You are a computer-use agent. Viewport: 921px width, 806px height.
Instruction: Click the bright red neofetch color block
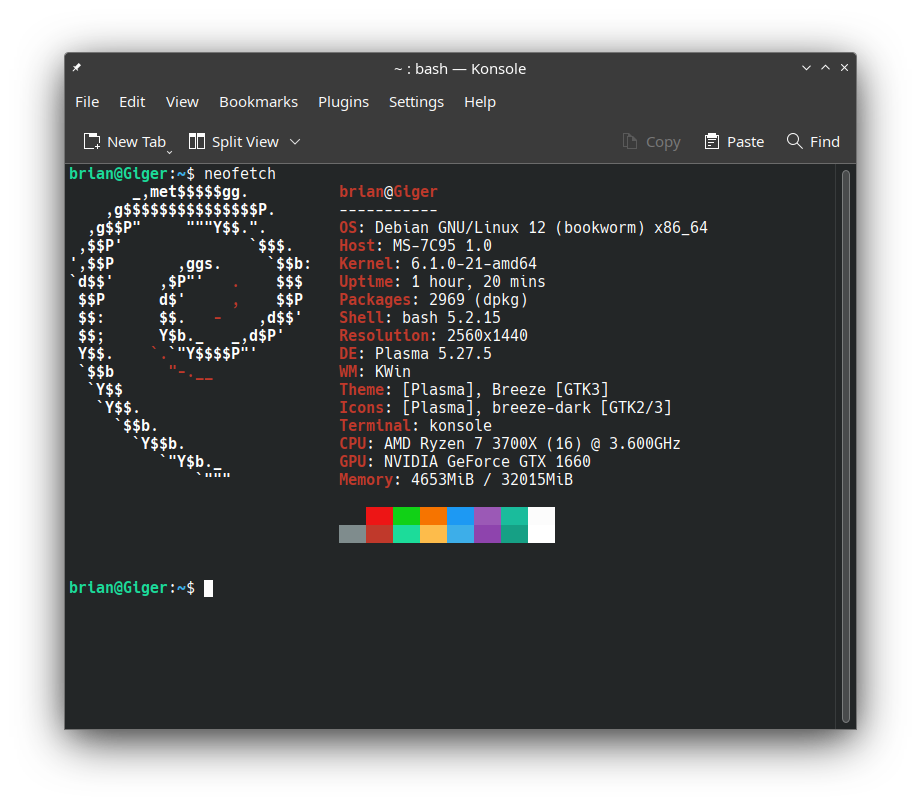tap(379, 516)
